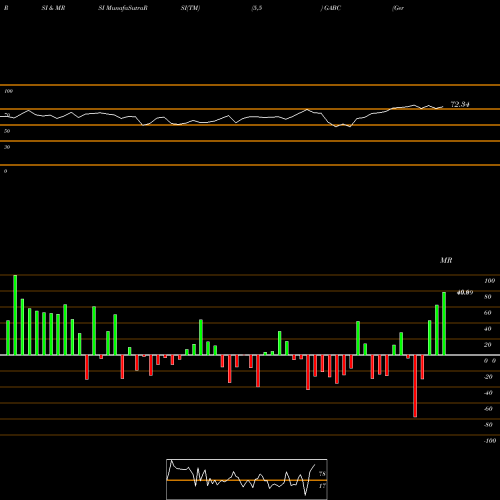500x500 pixels.
Task: Open the mini overview chart thumbnail at the bottom
Action: coord(247,479)
